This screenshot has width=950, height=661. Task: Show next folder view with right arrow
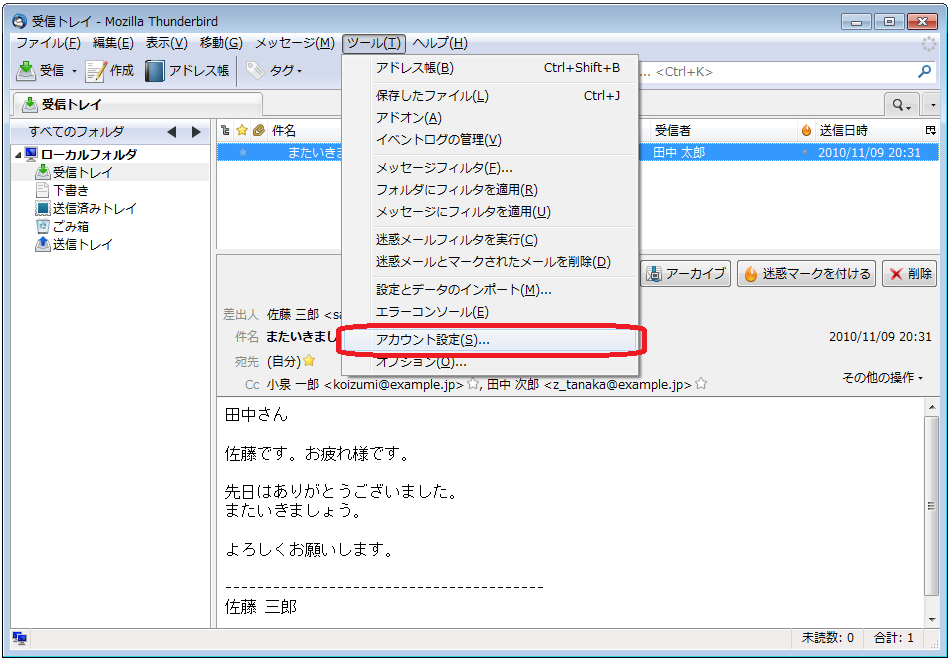point(196,131)
